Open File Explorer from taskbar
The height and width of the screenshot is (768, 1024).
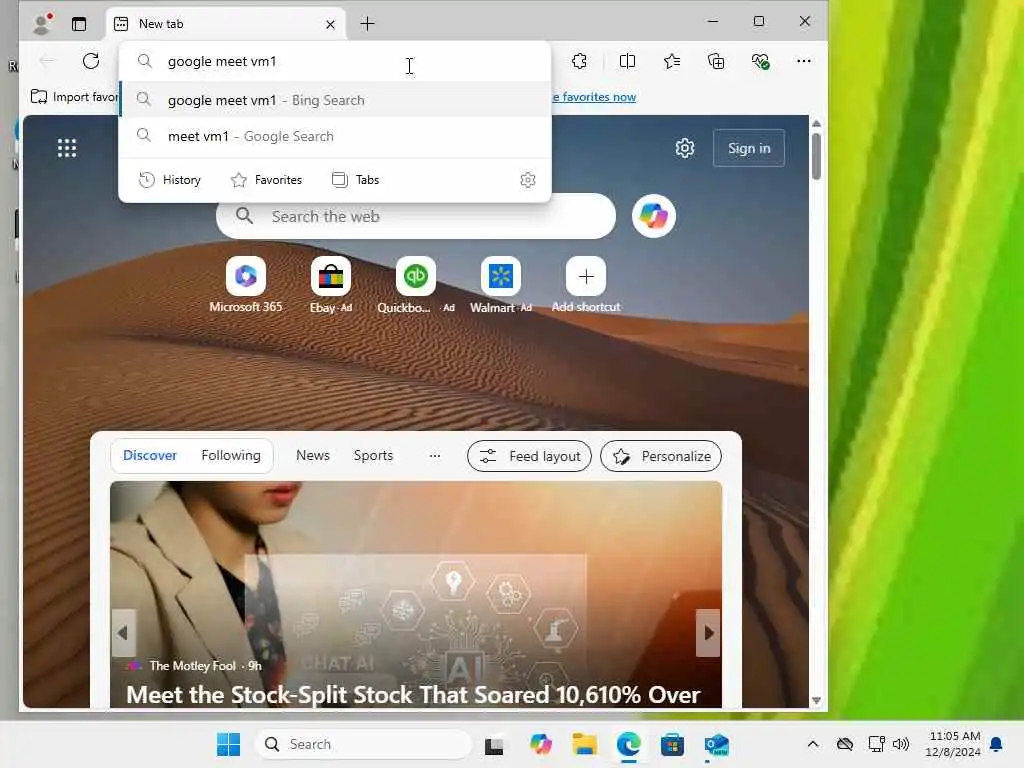pos(584,744)
